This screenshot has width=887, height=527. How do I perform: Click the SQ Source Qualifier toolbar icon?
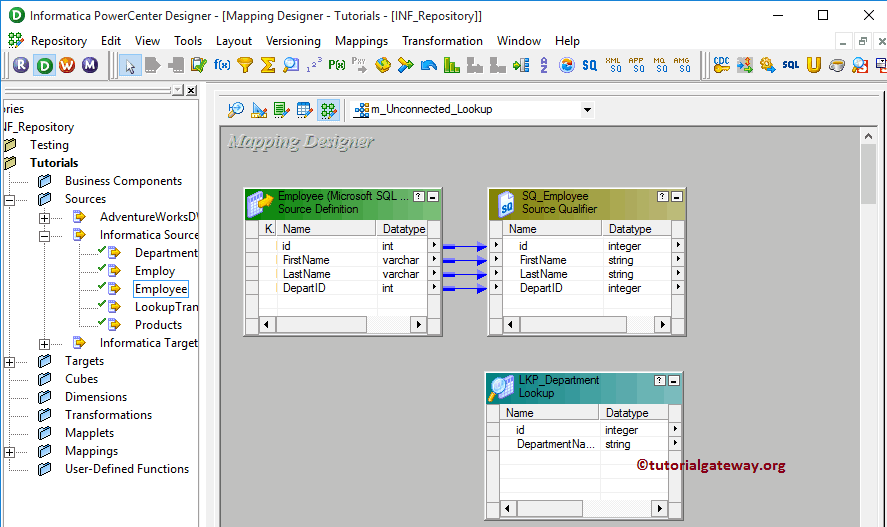click(x=589, y=65)
